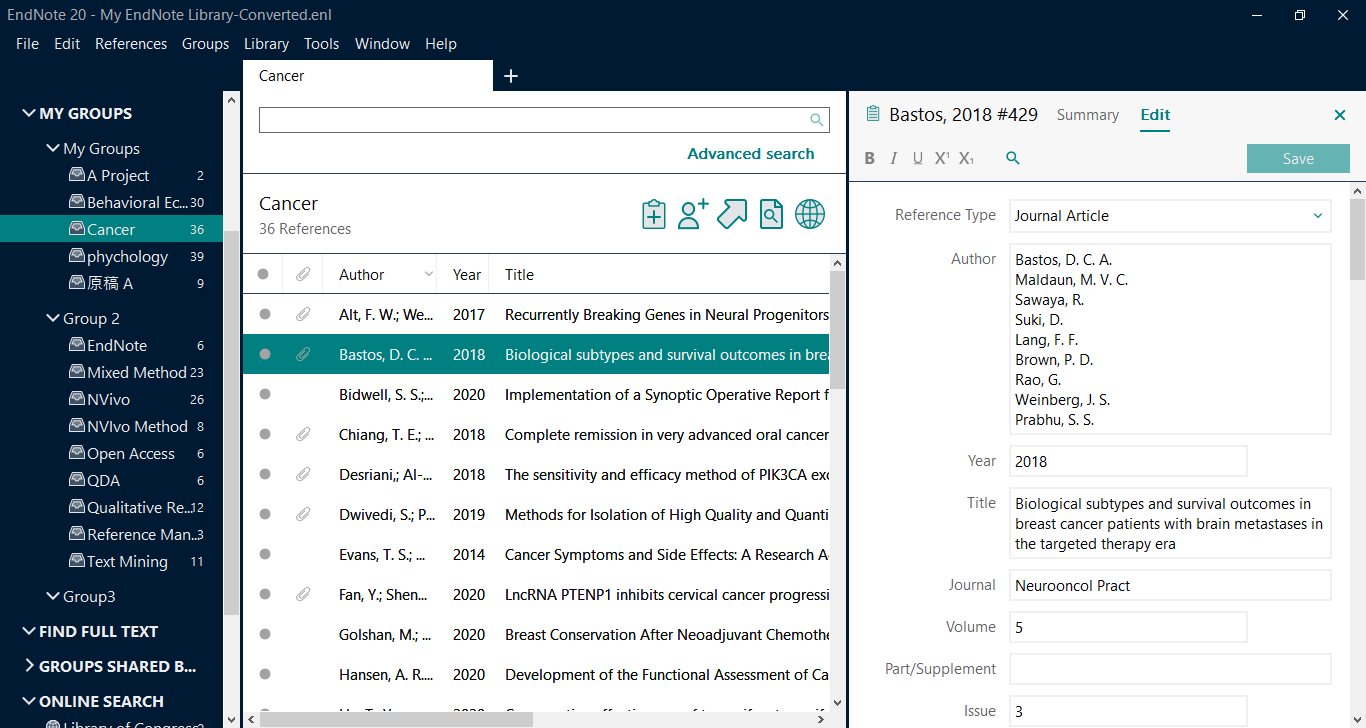The height and width of the screenshot is (728, 1366).
Task: Toggle the read status dot of the Fan, Y. row
Action: (x=264, y=594)
